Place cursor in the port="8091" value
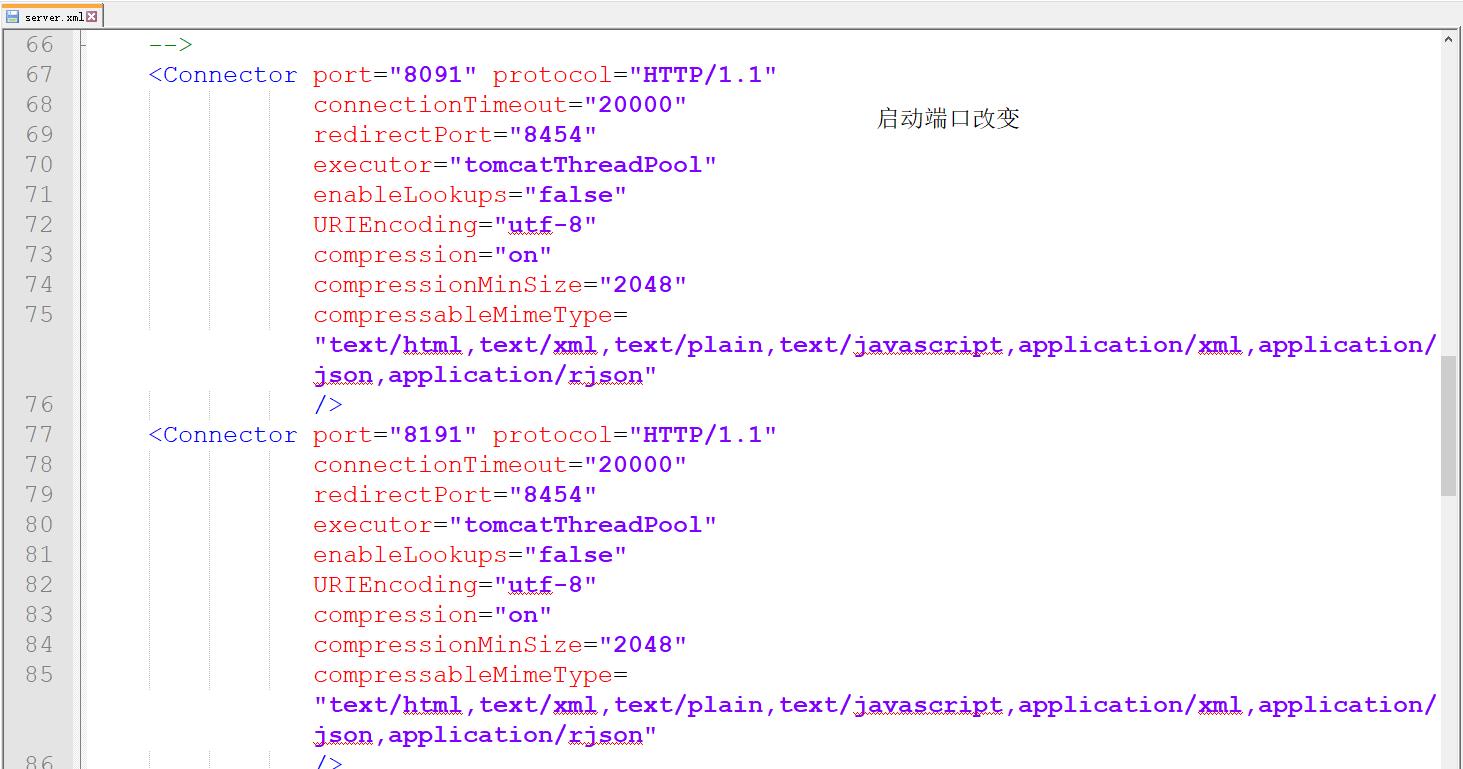1463x769 pixels. coord(437,74)
